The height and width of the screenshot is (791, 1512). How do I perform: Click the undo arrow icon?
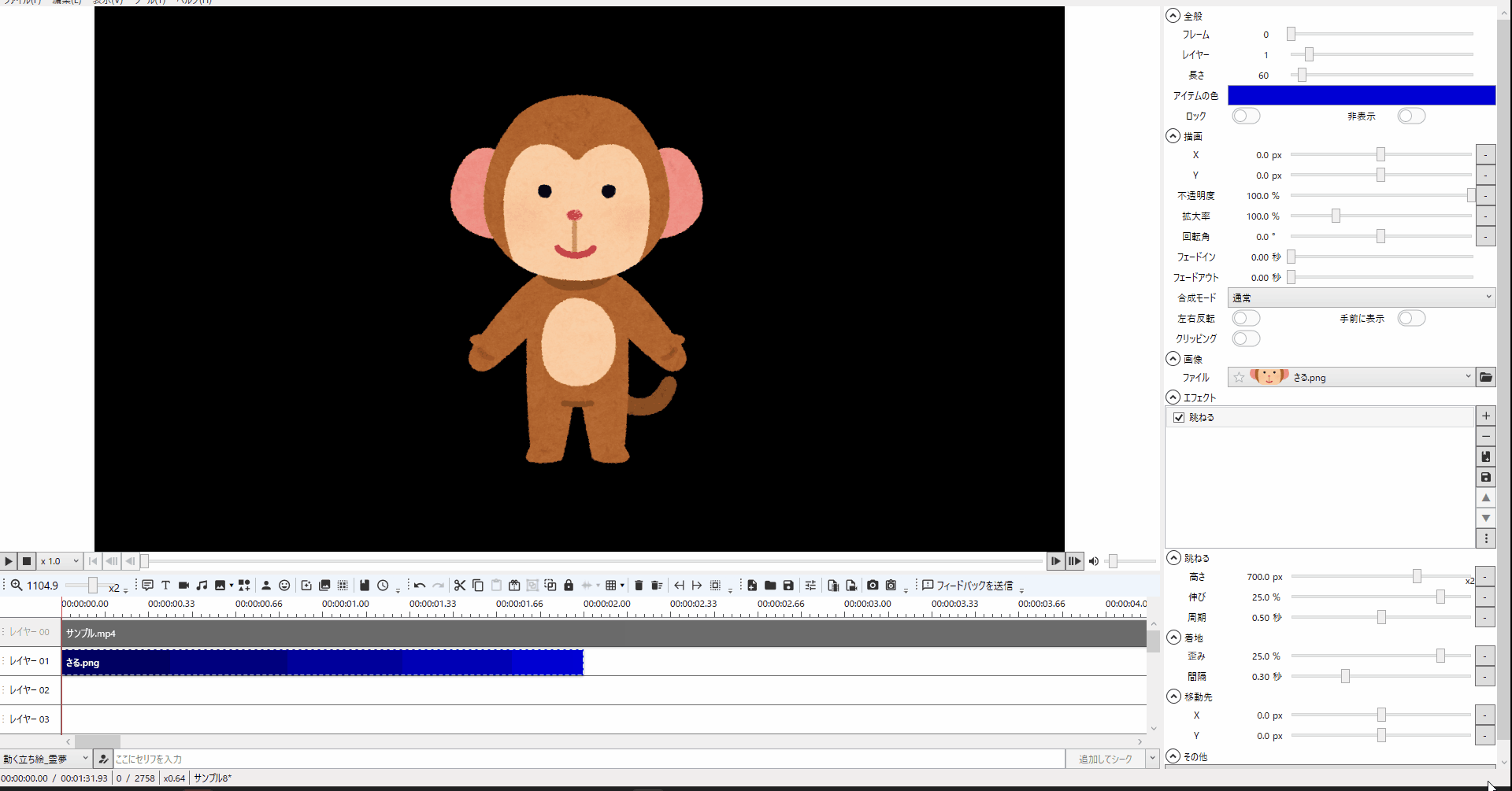420,585
